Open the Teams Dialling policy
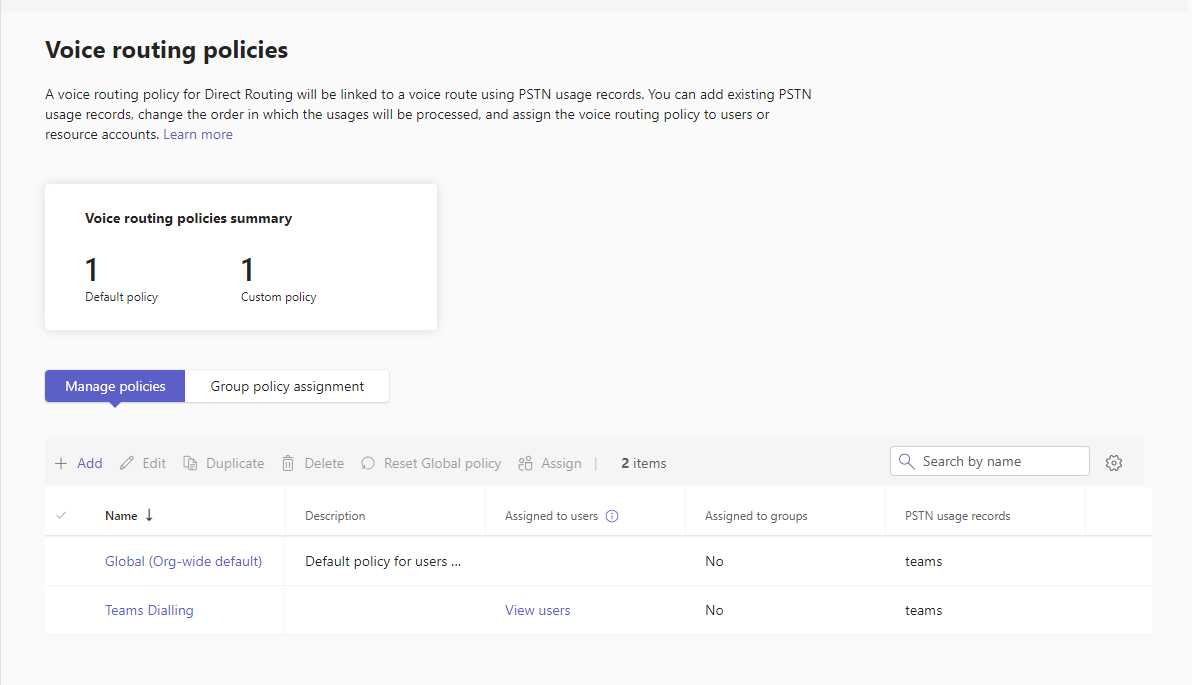Image resolution: width=1192 pixels, height=685 pixels. (x=149, y=610)
